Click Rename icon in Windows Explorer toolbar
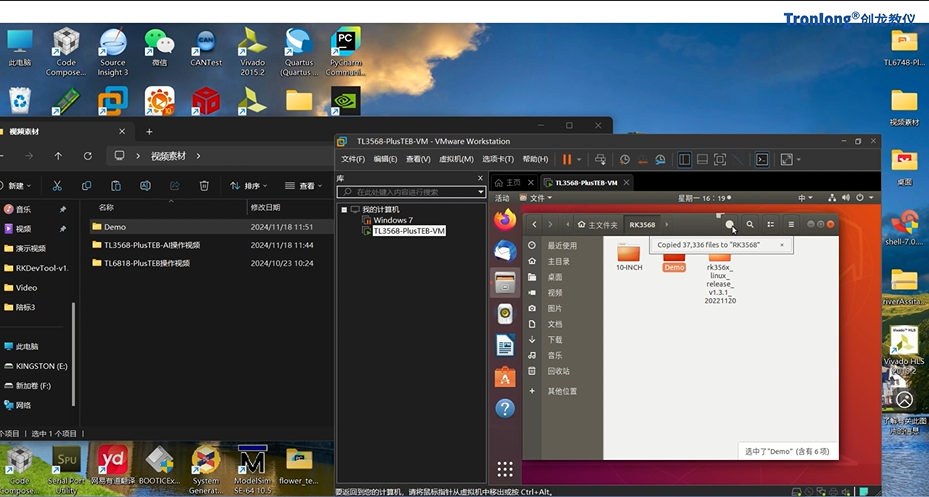Image resolution: width=929 pixels, height=497 pixels. click(145, 186)
